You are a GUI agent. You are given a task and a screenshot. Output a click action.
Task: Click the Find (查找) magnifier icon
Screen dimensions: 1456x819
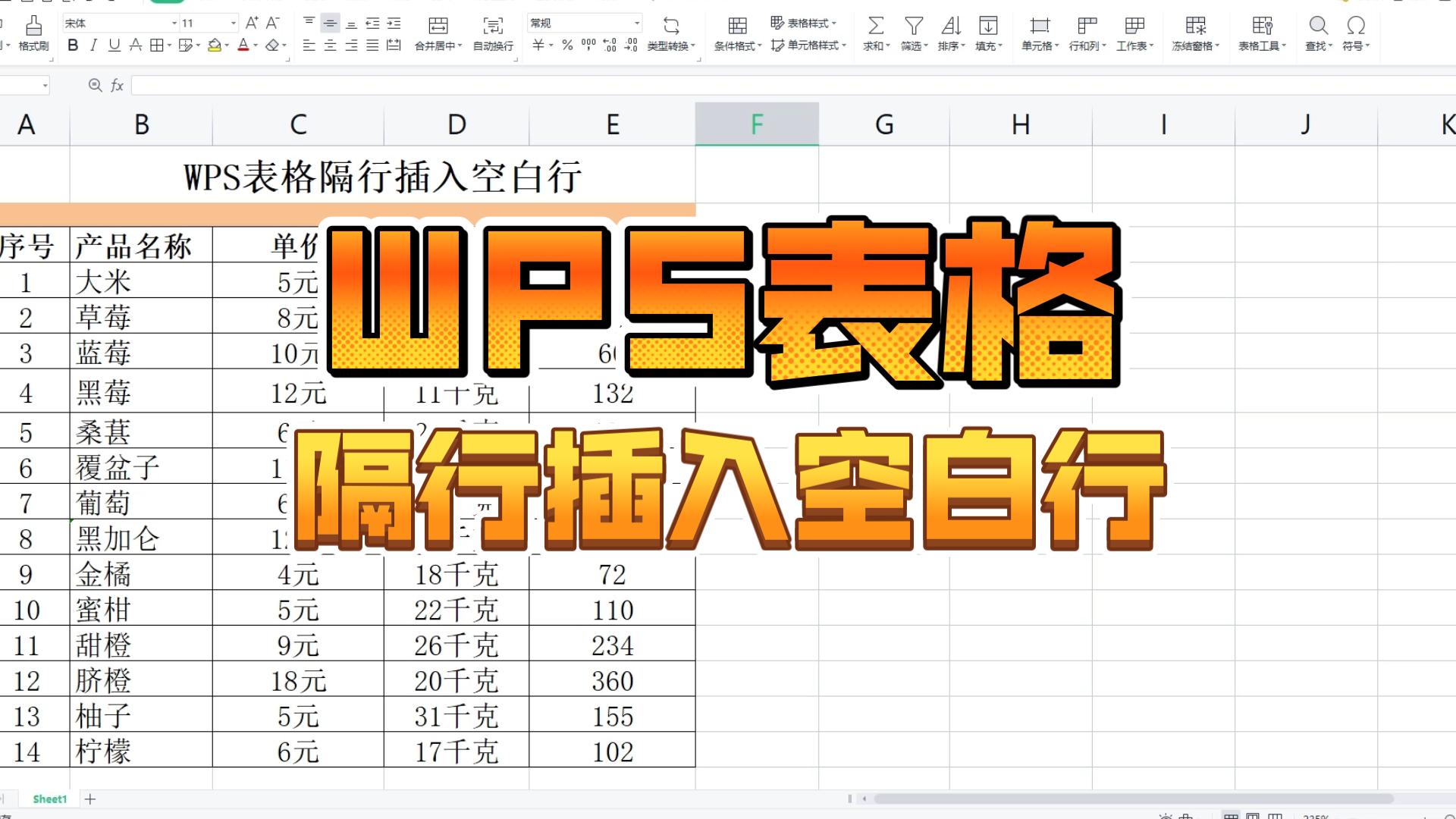click(1319, 26)
